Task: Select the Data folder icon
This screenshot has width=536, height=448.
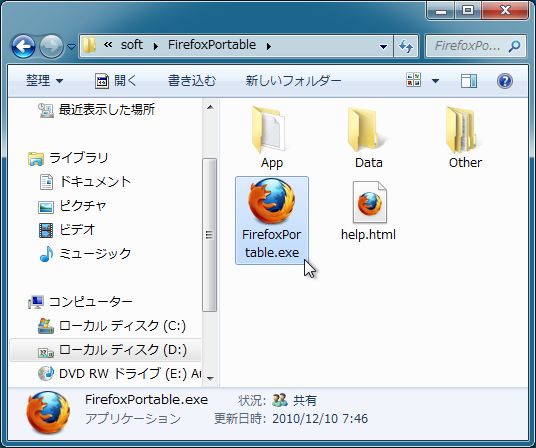Action: point(366,129)
